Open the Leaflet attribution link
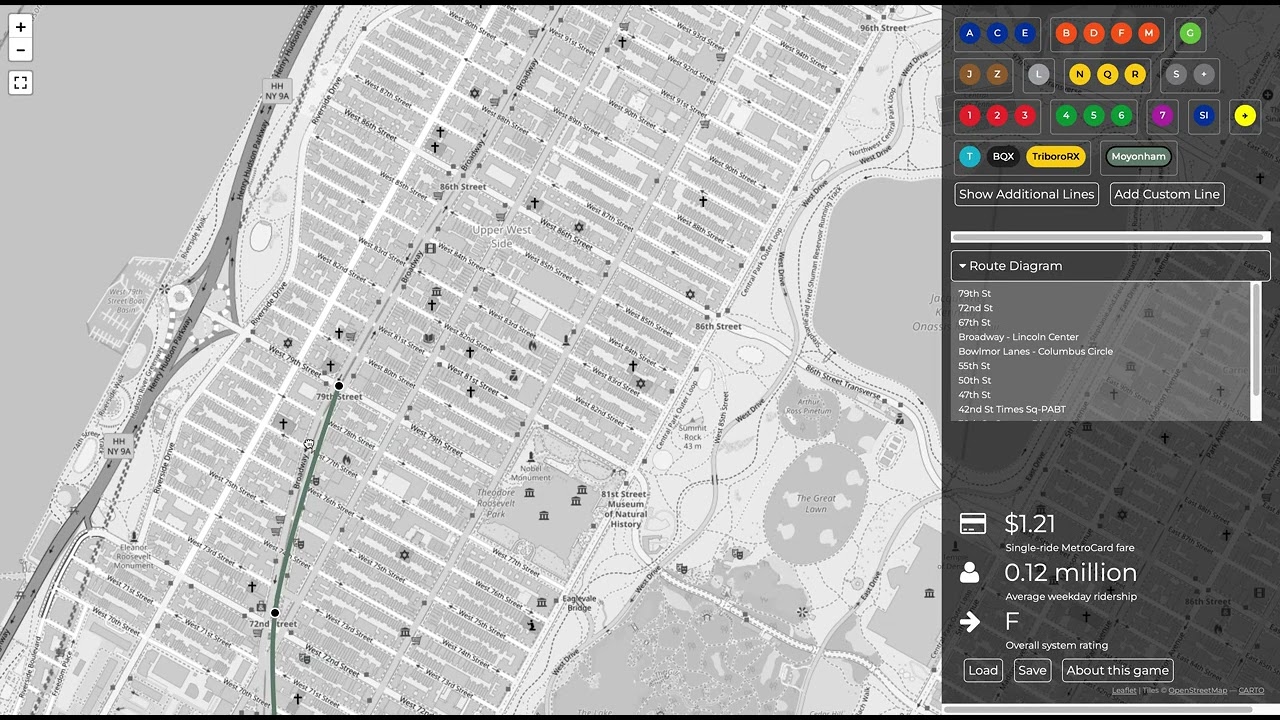This screenshot has width=1280, height=720. click(1124, 690)
